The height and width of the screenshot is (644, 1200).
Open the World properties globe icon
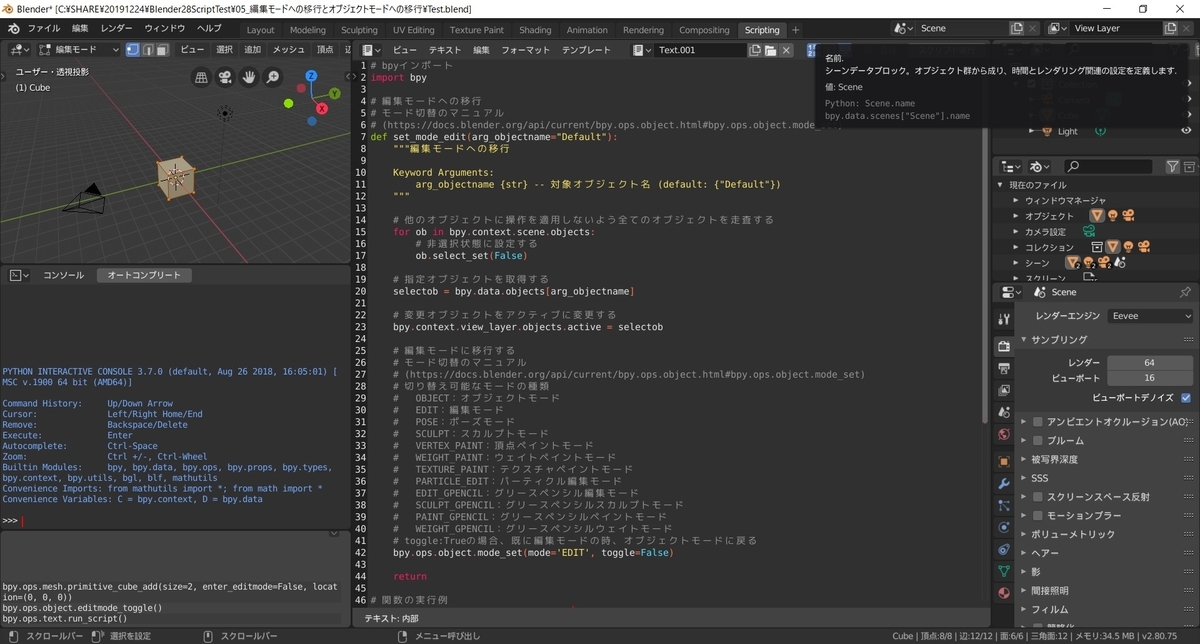point(1004,435)
